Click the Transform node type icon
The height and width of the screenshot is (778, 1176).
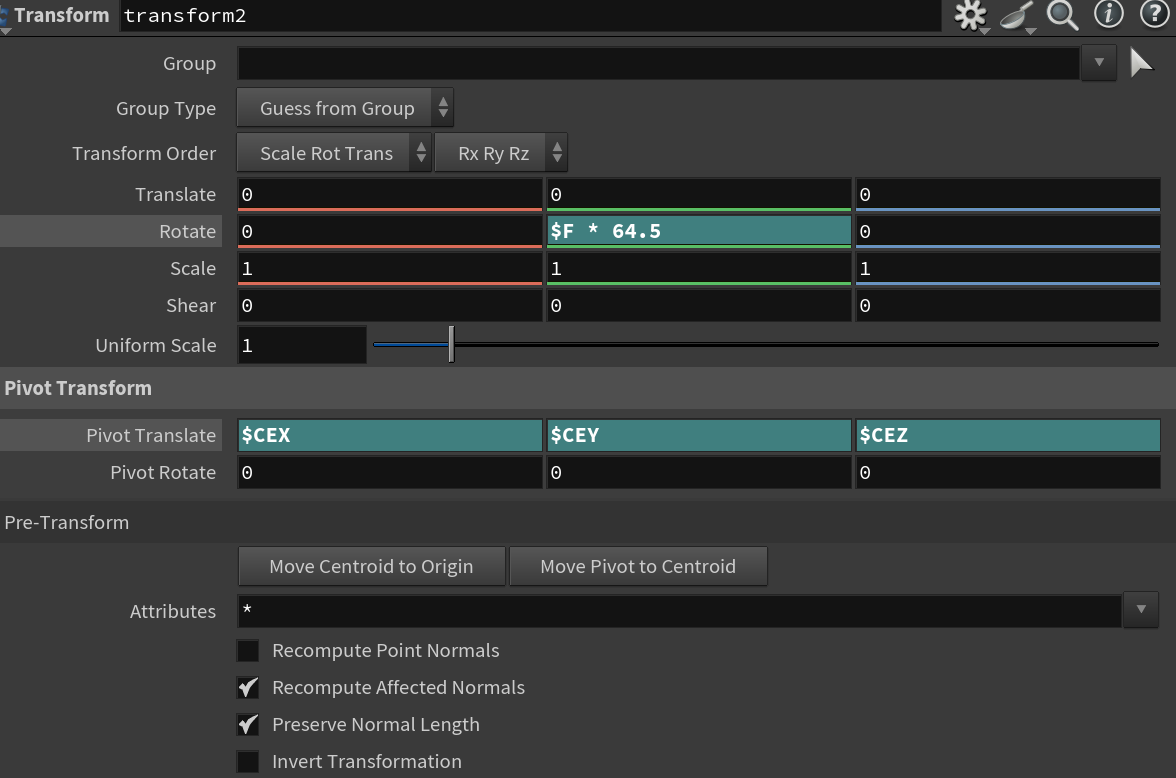(5, 16)
